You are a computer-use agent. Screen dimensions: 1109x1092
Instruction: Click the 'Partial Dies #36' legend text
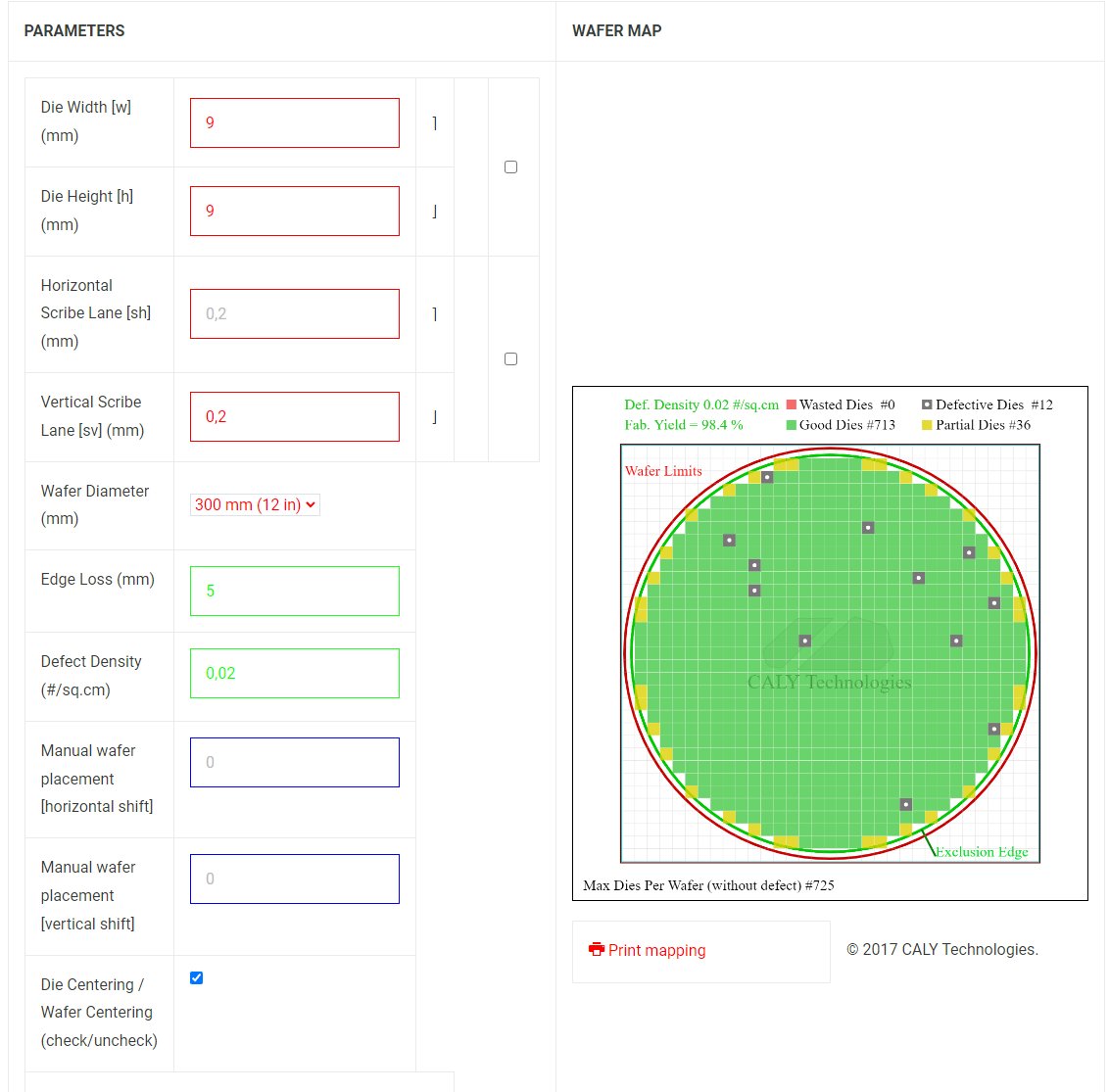coord(983,425)
